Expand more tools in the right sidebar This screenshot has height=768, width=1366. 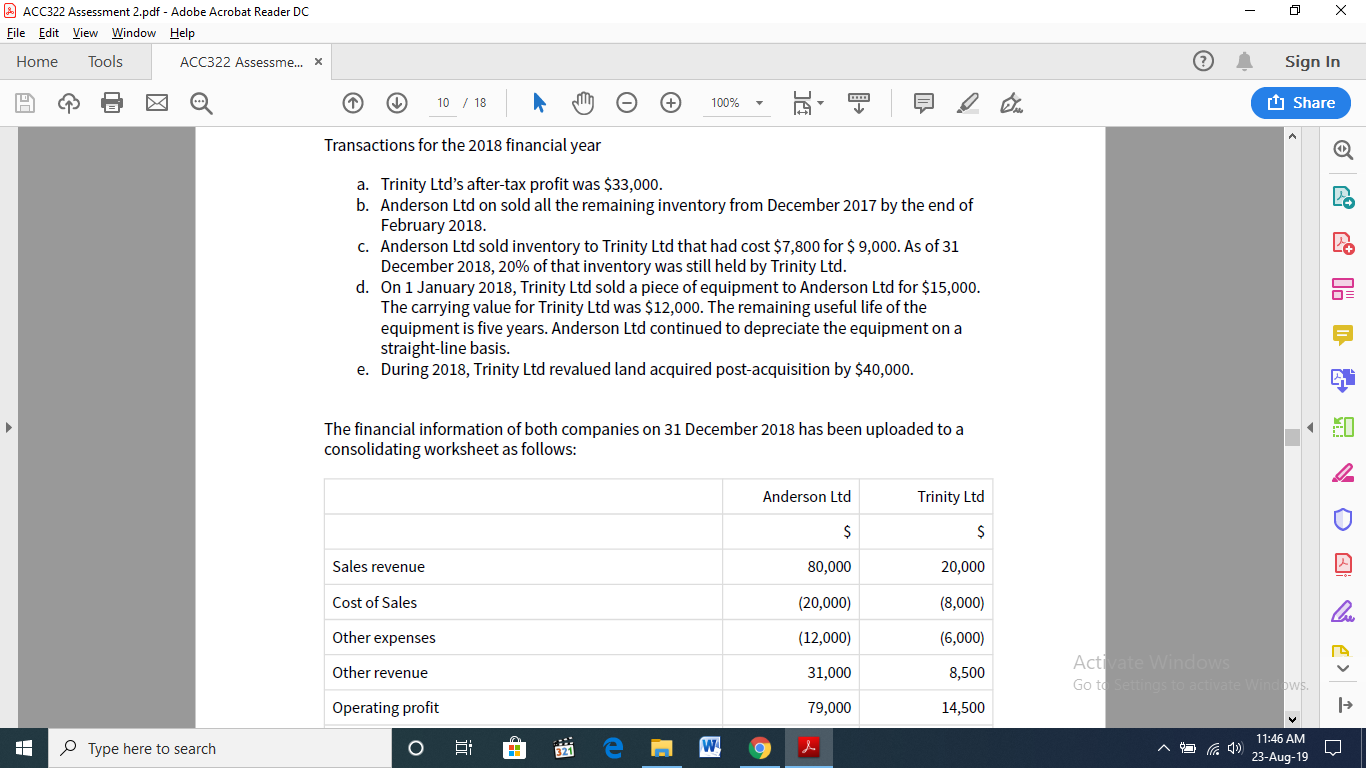point(1343,668)
